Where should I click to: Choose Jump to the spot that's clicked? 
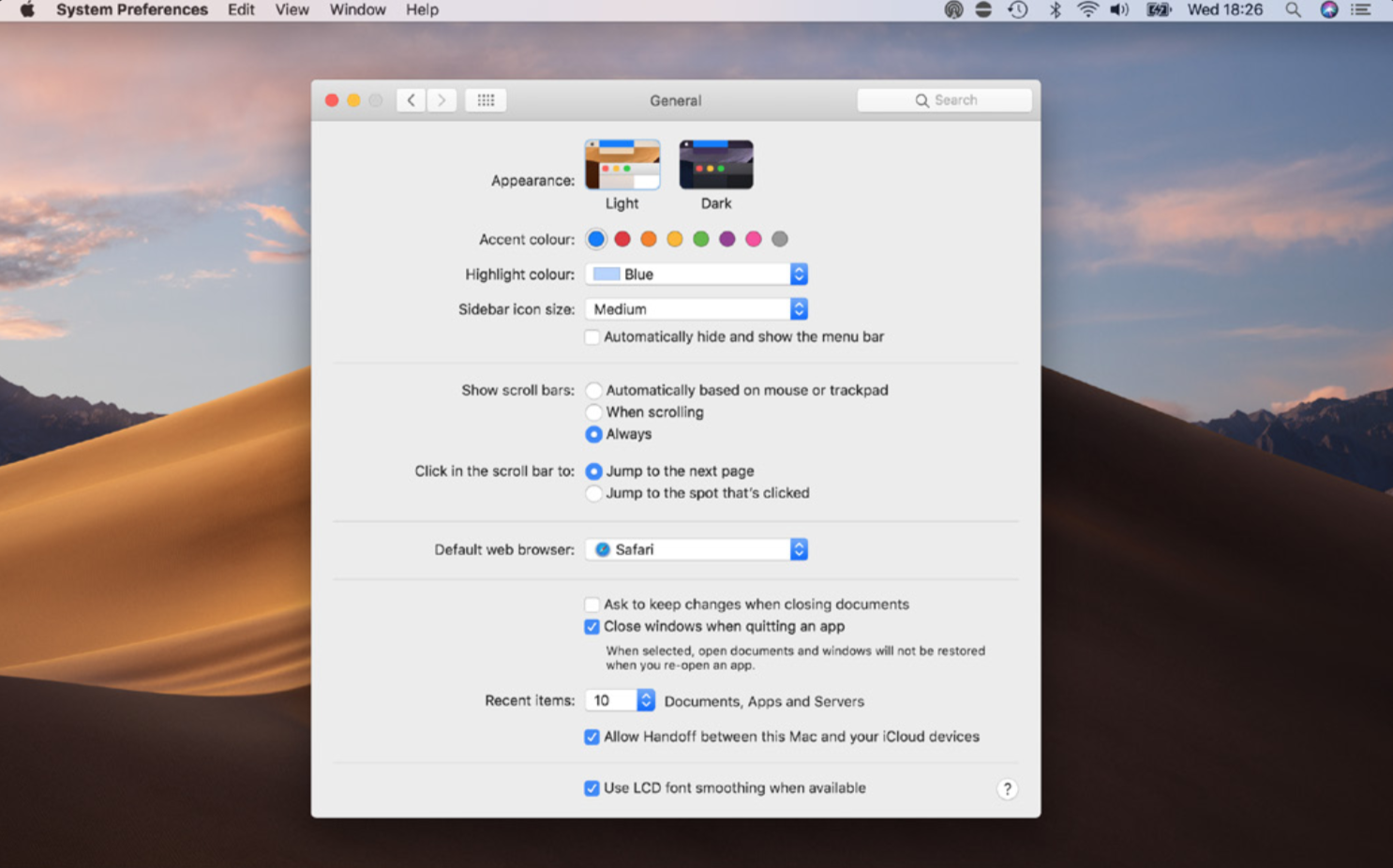click(x=593, y=493)
